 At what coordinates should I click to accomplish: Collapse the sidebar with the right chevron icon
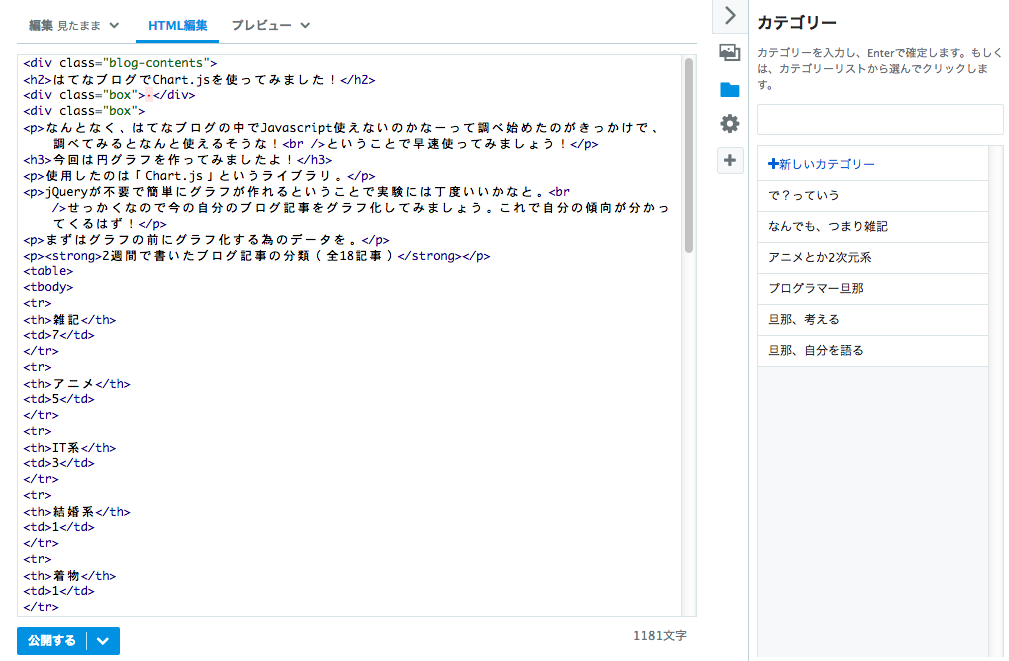(730, 15)
